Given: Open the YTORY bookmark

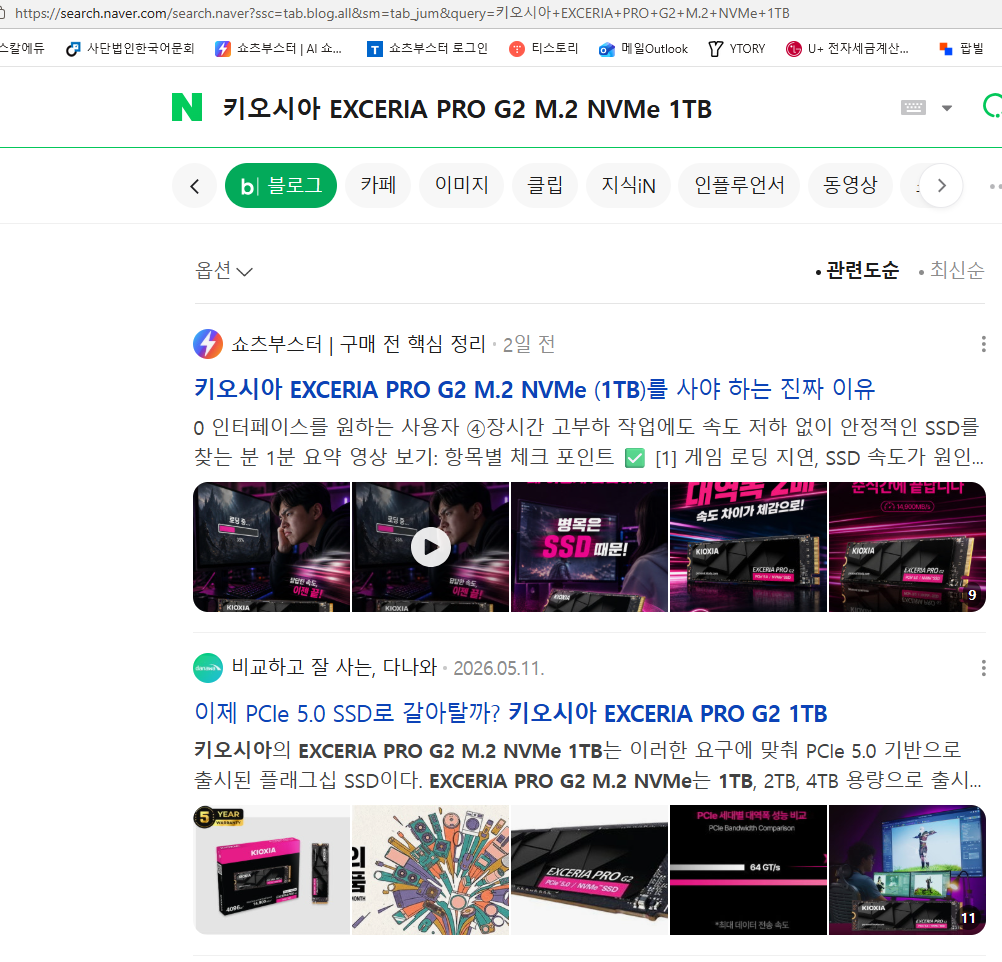Looking at the screenshot, I should pos(737,49).
